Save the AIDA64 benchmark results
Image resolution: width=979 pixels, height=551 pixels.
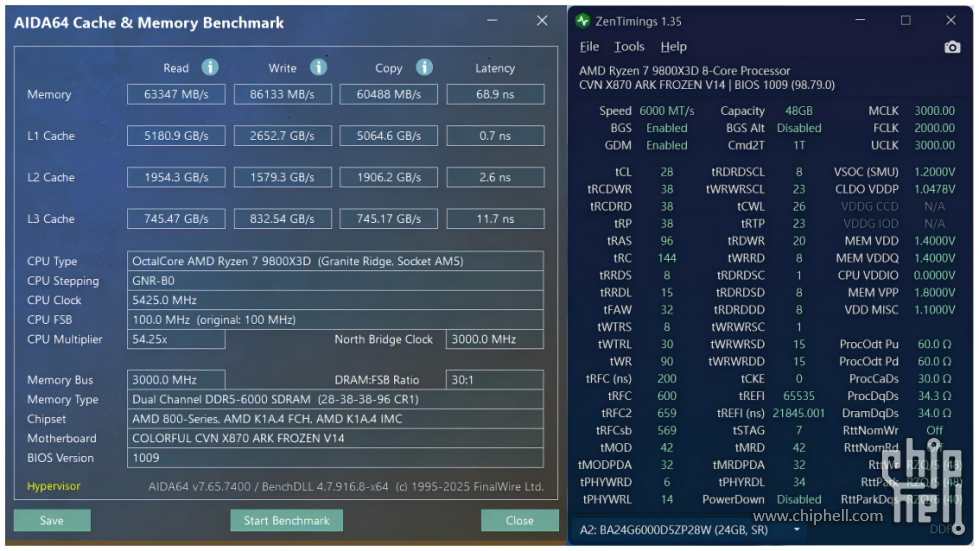click(52, 520)
